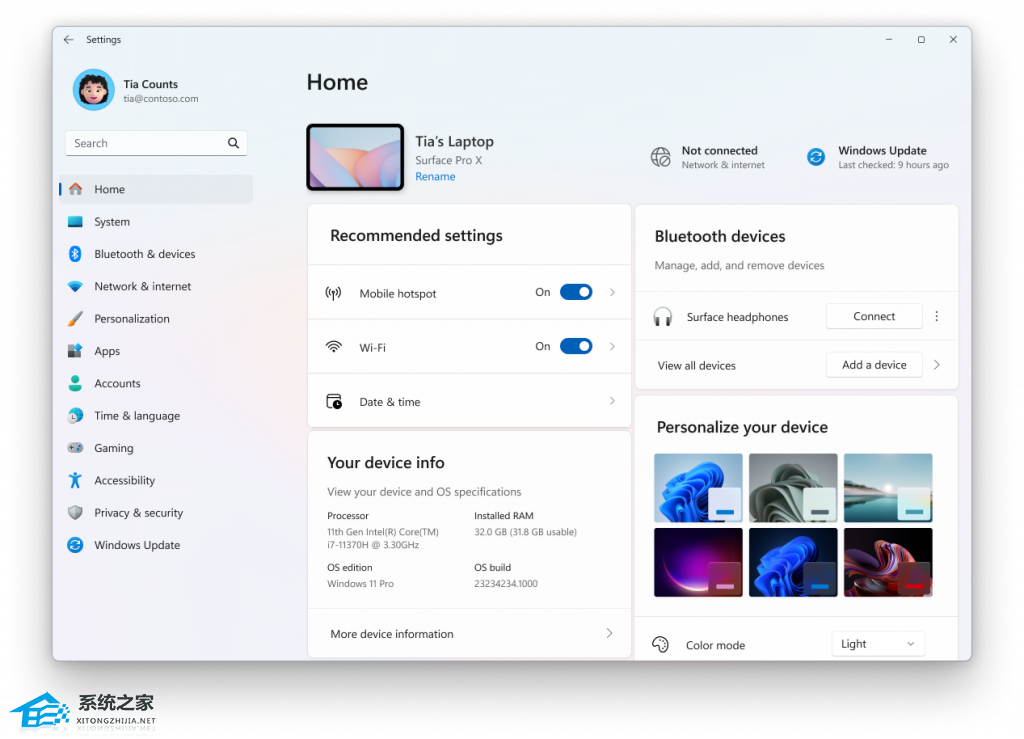Expand Wi-Fi settings chevron
This screenshot has width=1024, height=739.
(613, 347)
